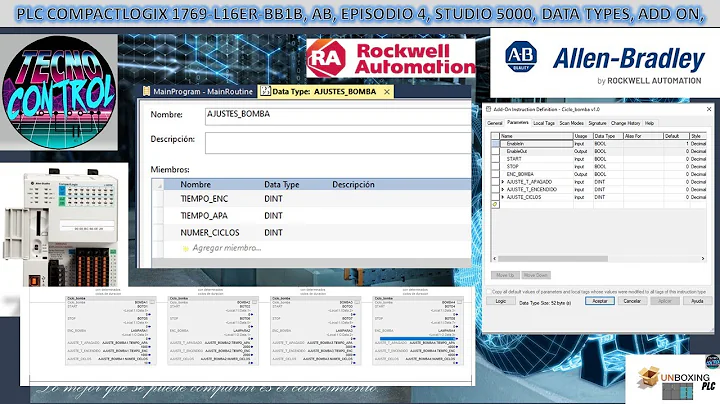
Task: Open the Signature tab
Action: click(x=597, y=123)
